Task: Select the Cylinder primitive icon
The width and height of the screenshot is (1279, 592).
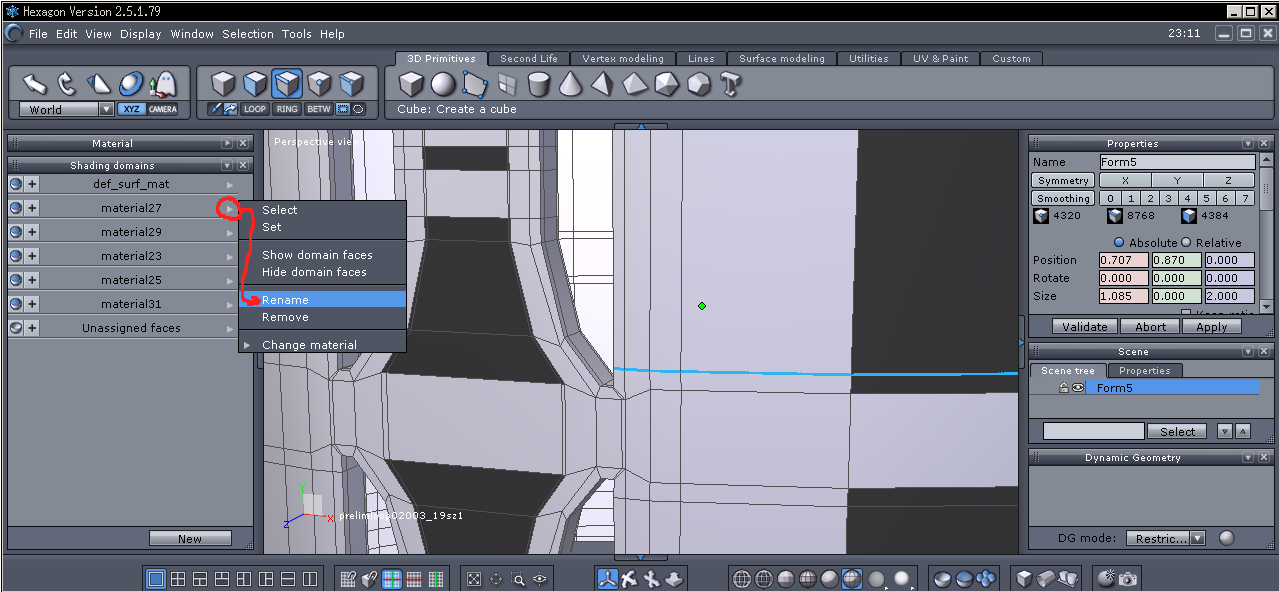Action: click(539, 84)
